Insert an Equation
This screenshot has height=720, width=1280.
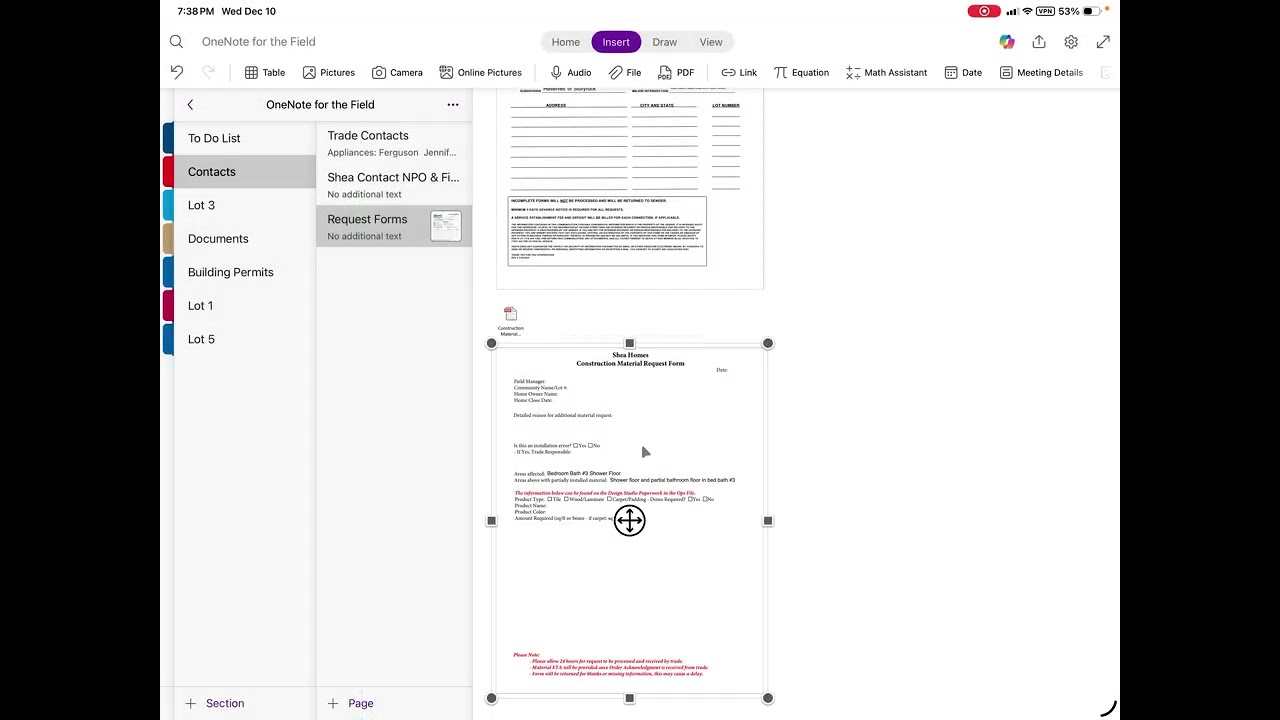[x=801, y=72]
